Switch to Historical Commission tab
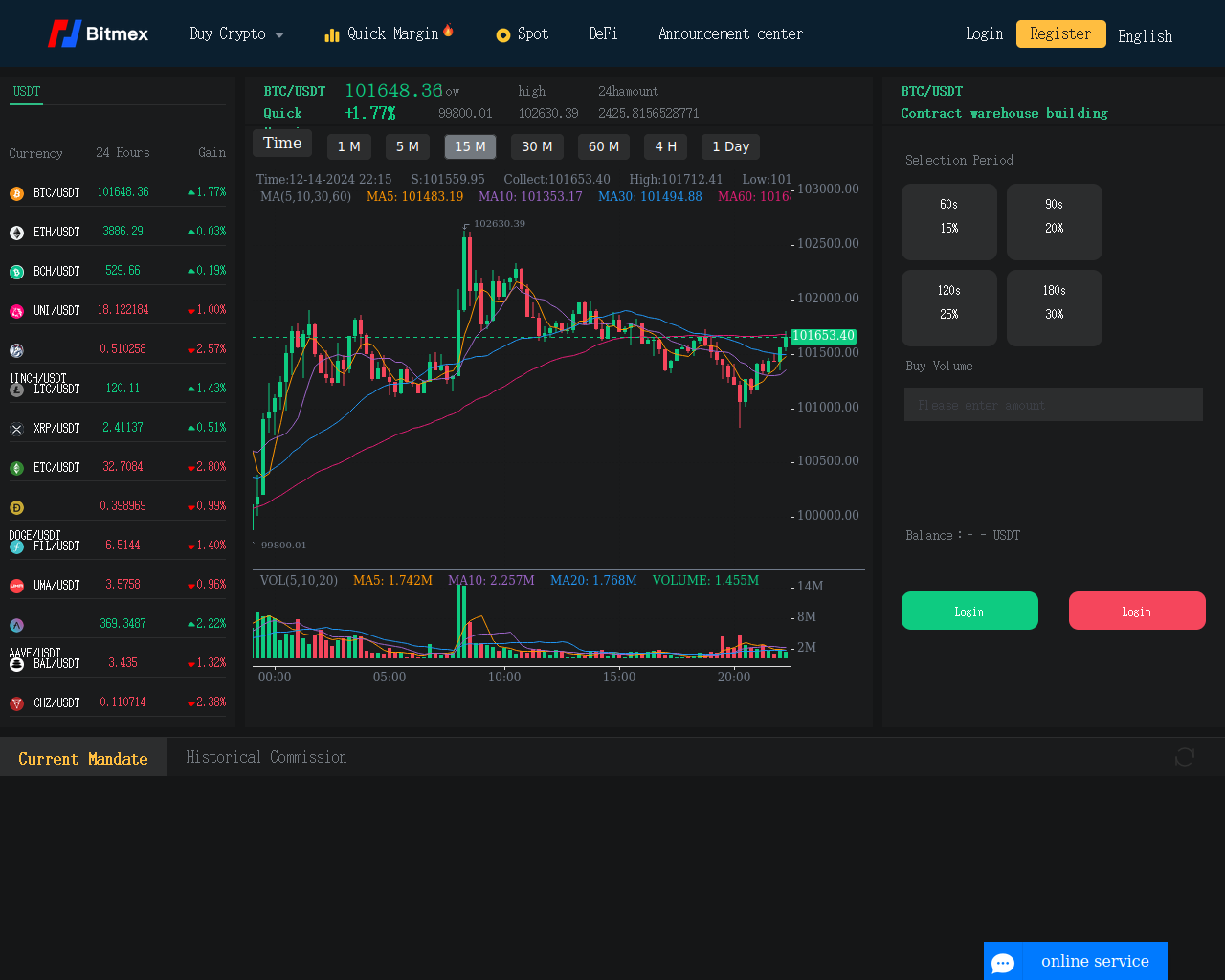Screen dimensions: 1225x980 (266, 757)
